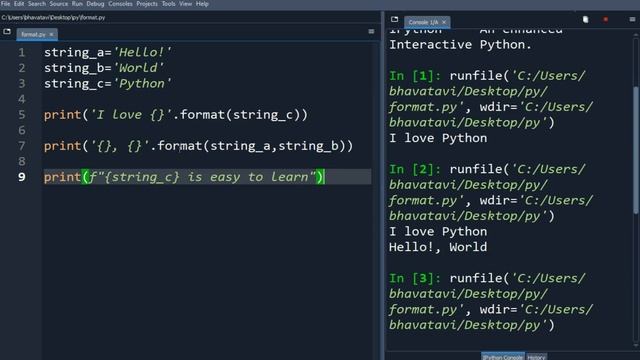
Task: Open the File menu
Action: point(6,4)
